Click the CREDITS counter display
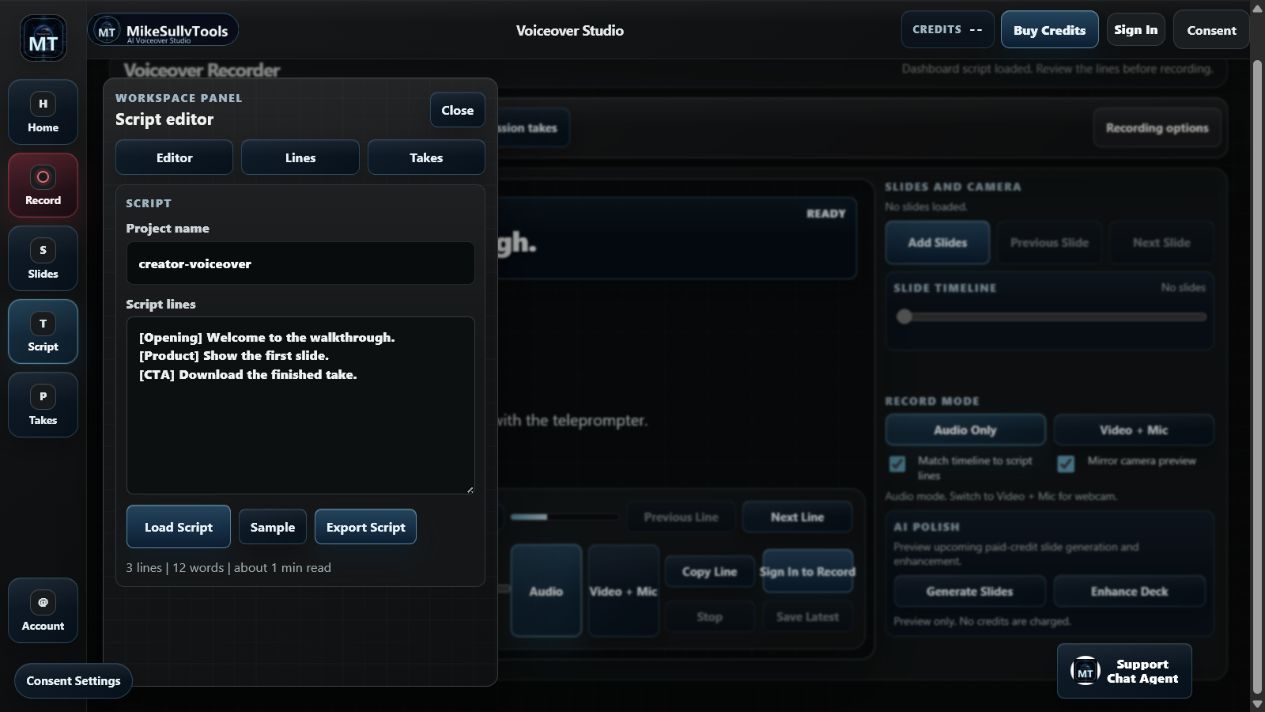 [947, 30]
